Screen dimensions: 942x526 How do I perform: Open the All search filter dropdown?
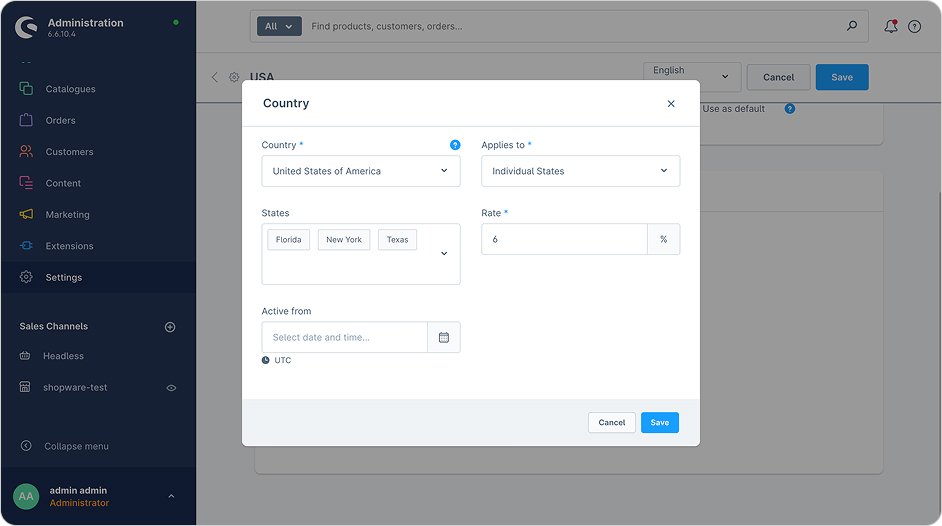(279, 26)
